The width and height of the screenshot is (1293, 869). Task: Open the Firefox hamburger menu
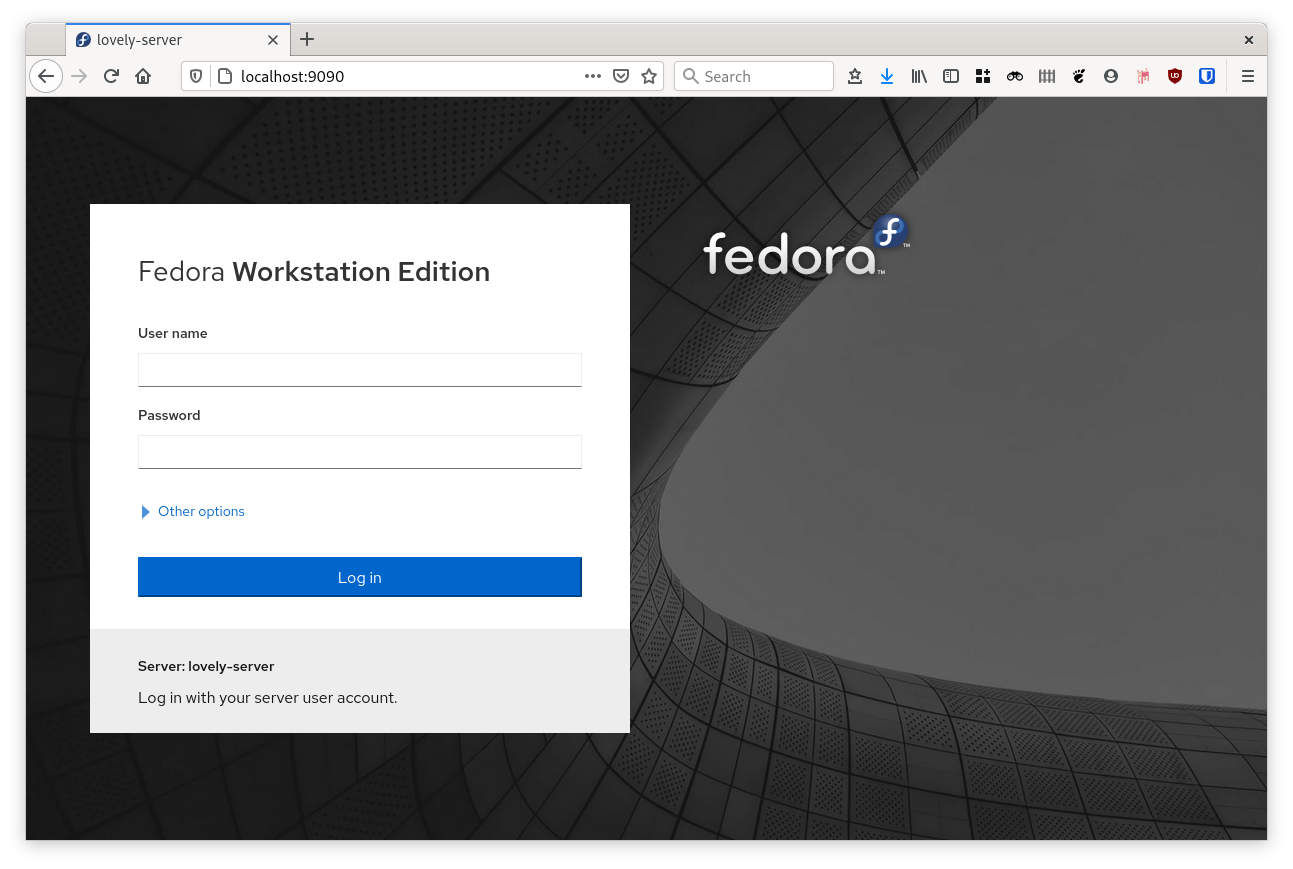coord(1248,76)
